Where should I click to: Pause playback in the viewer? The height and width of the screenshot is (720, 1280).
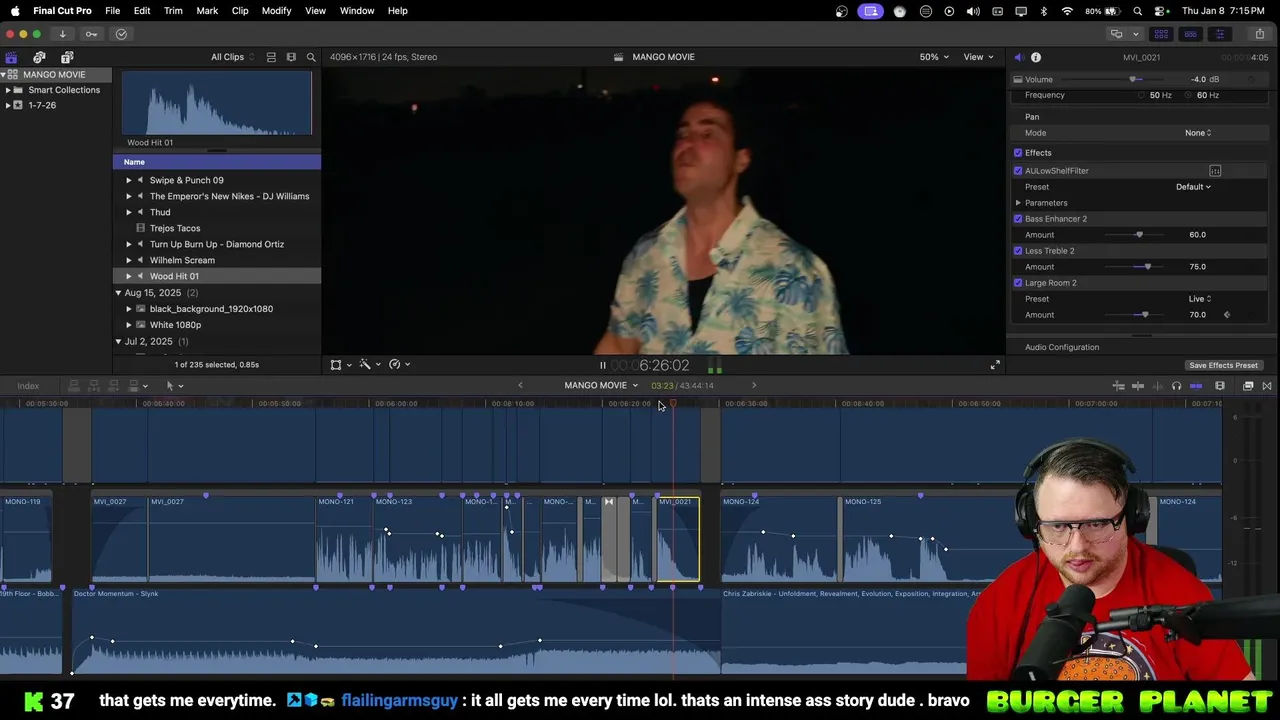[602, 366]
